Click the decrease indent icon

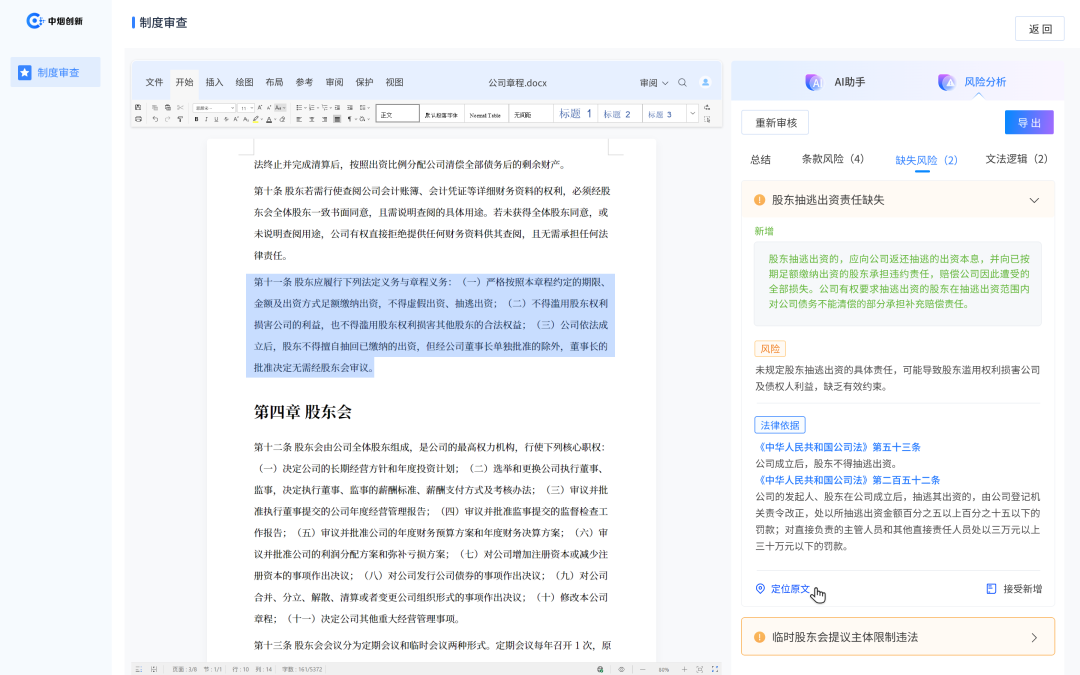click(x=337, y=107)
